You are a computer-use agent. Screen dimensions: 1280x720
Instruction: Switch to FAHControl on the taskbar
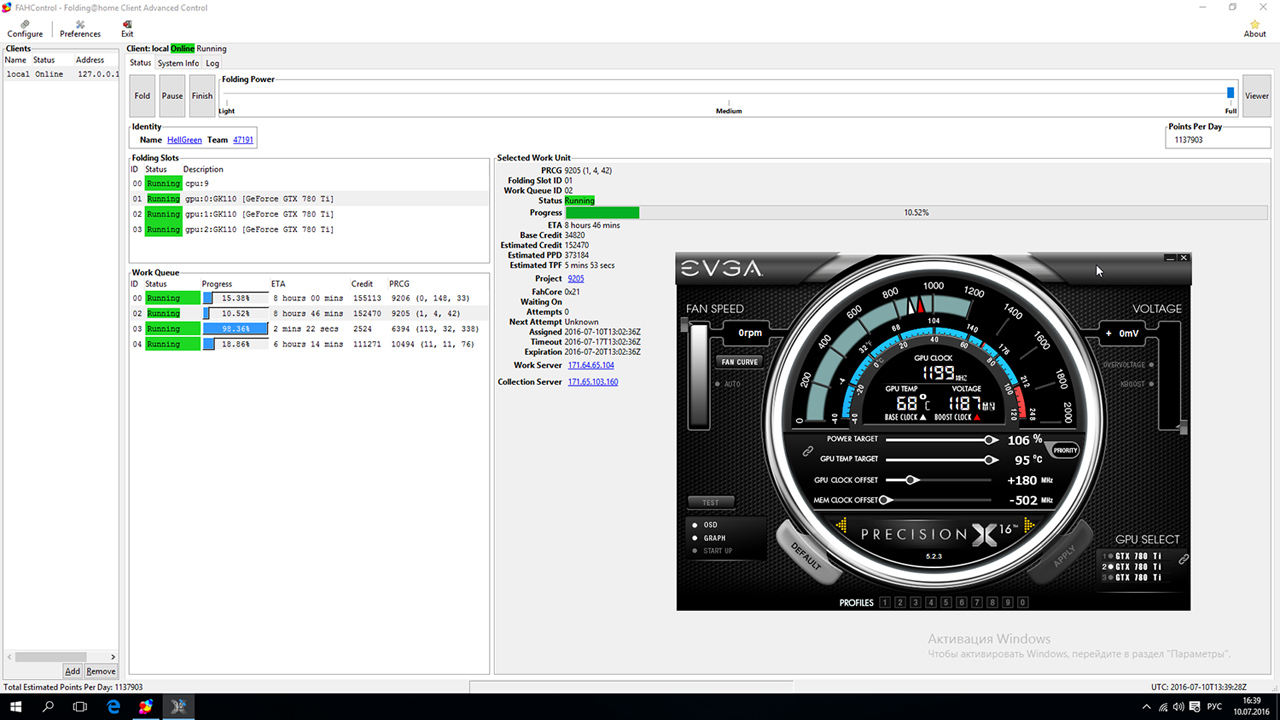(146, 706)
